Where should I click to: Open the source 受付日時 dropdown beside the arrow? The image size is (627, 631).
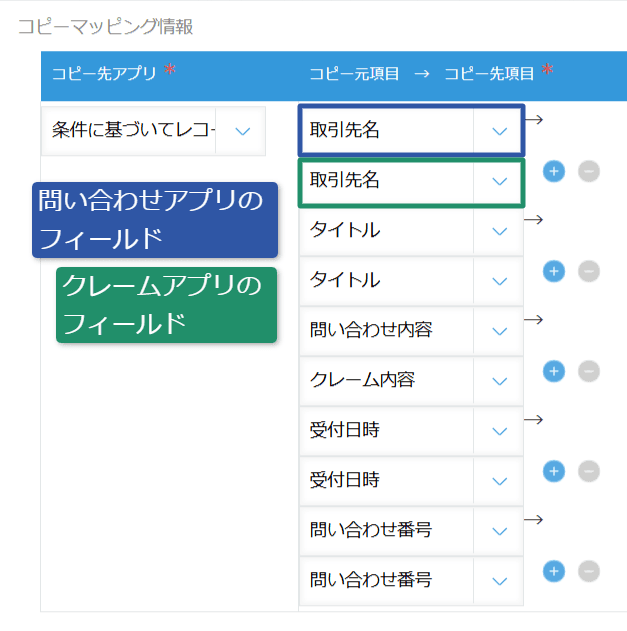[x=411, y=431]
